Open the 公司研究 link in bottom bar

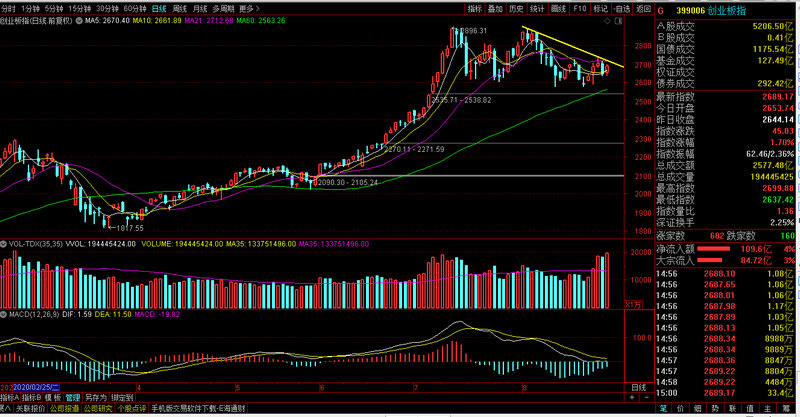coord(97,409)
